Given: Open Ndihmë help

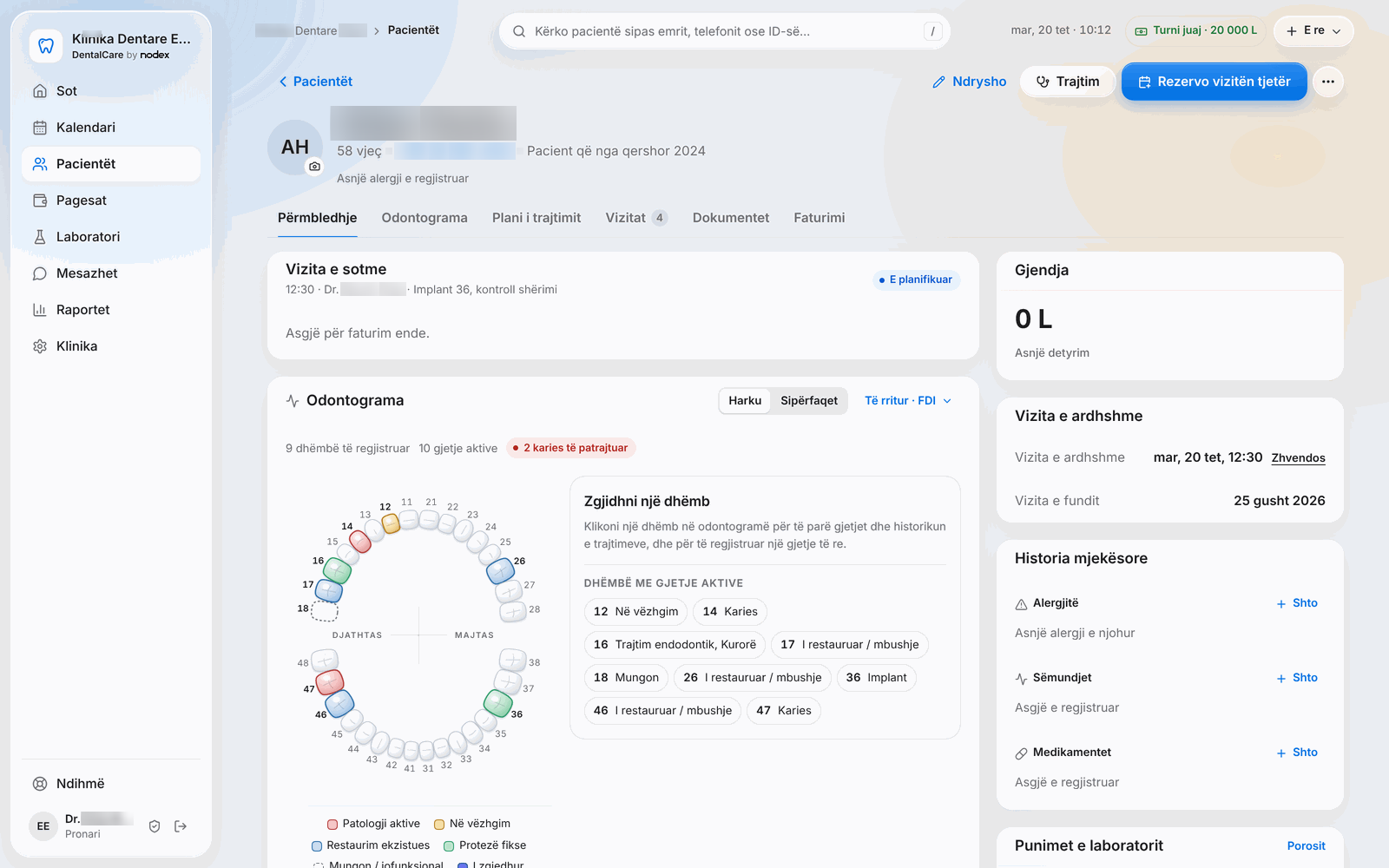Looking at the screenshot, I should pyautogui.click(x=111, y=784).
